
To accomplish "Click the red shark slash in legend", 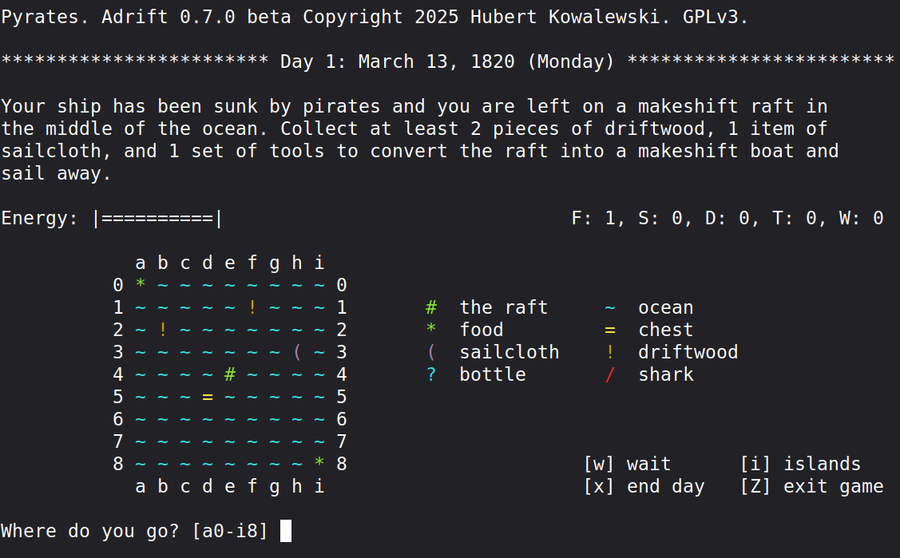I will [610, 375].
